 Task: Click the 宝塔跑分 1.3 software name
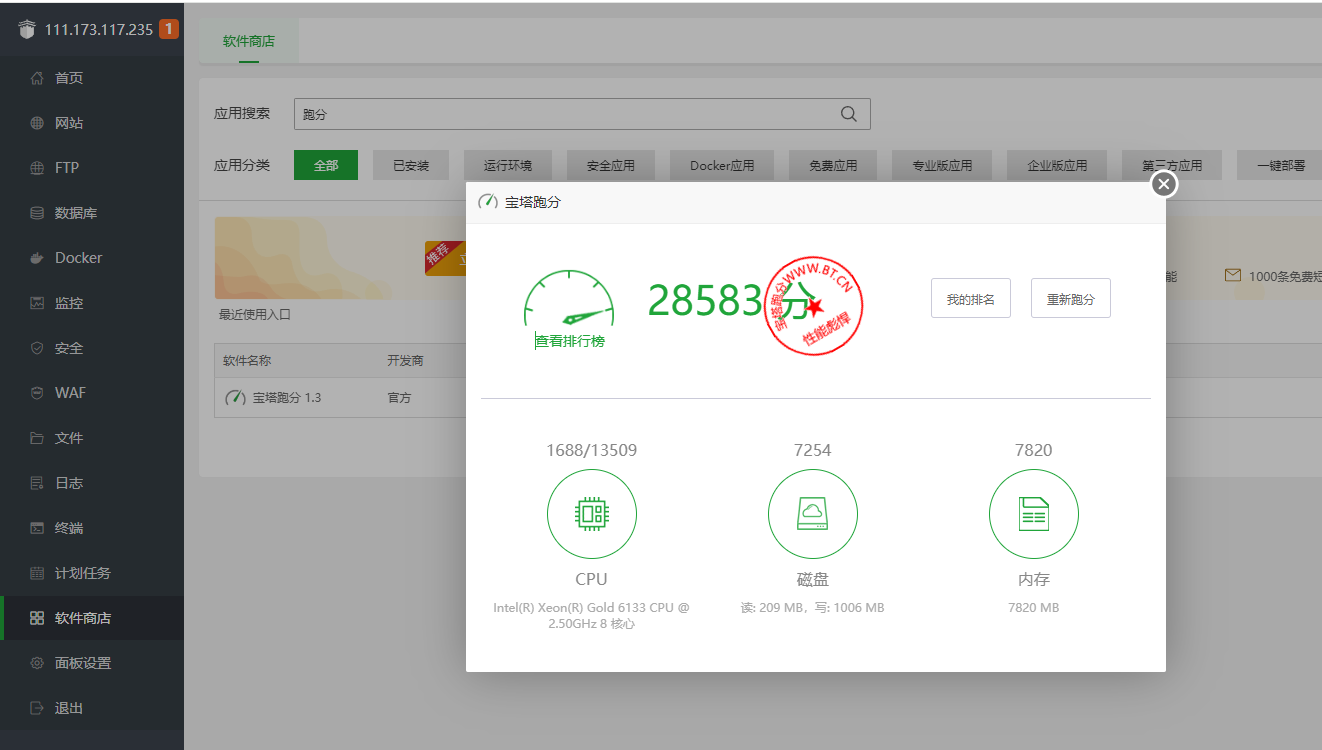pos(287,398)
